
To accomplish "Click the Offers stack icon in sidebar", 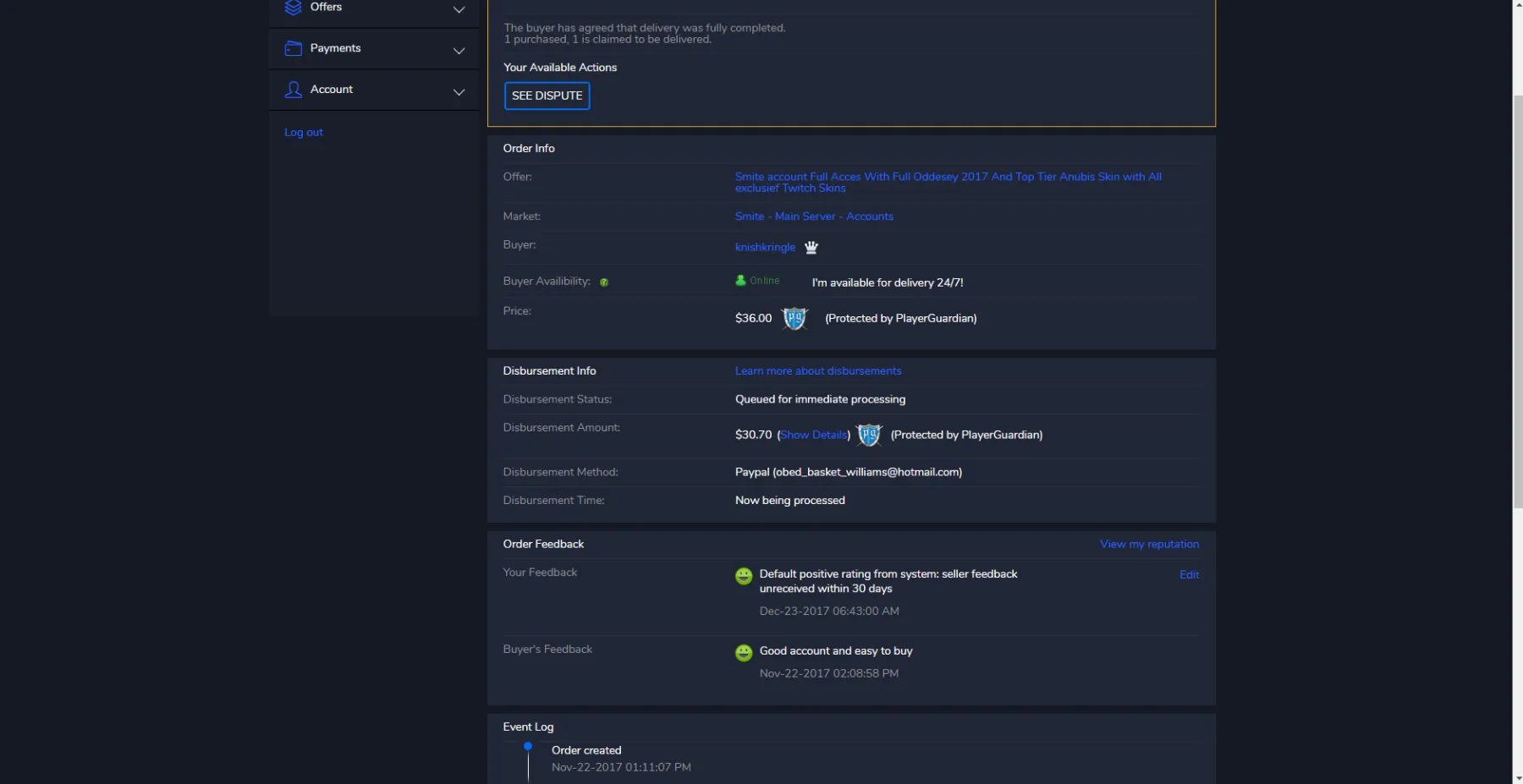I will point(293,8).
